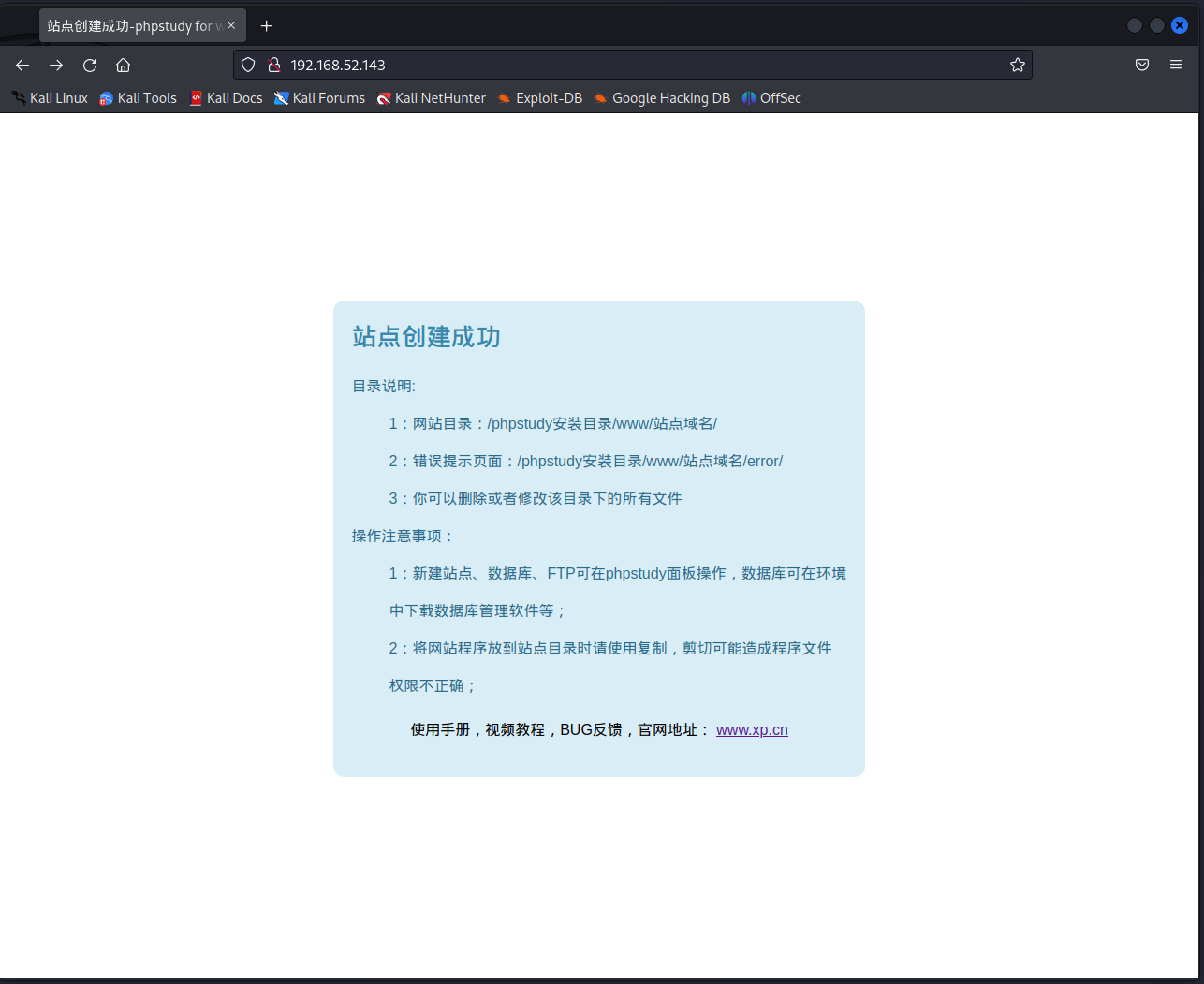Image resolution: width=1204 pixels, height=984 pixels.
Task: Open the Firefox application menu
Action: (x=1176, y=65)
